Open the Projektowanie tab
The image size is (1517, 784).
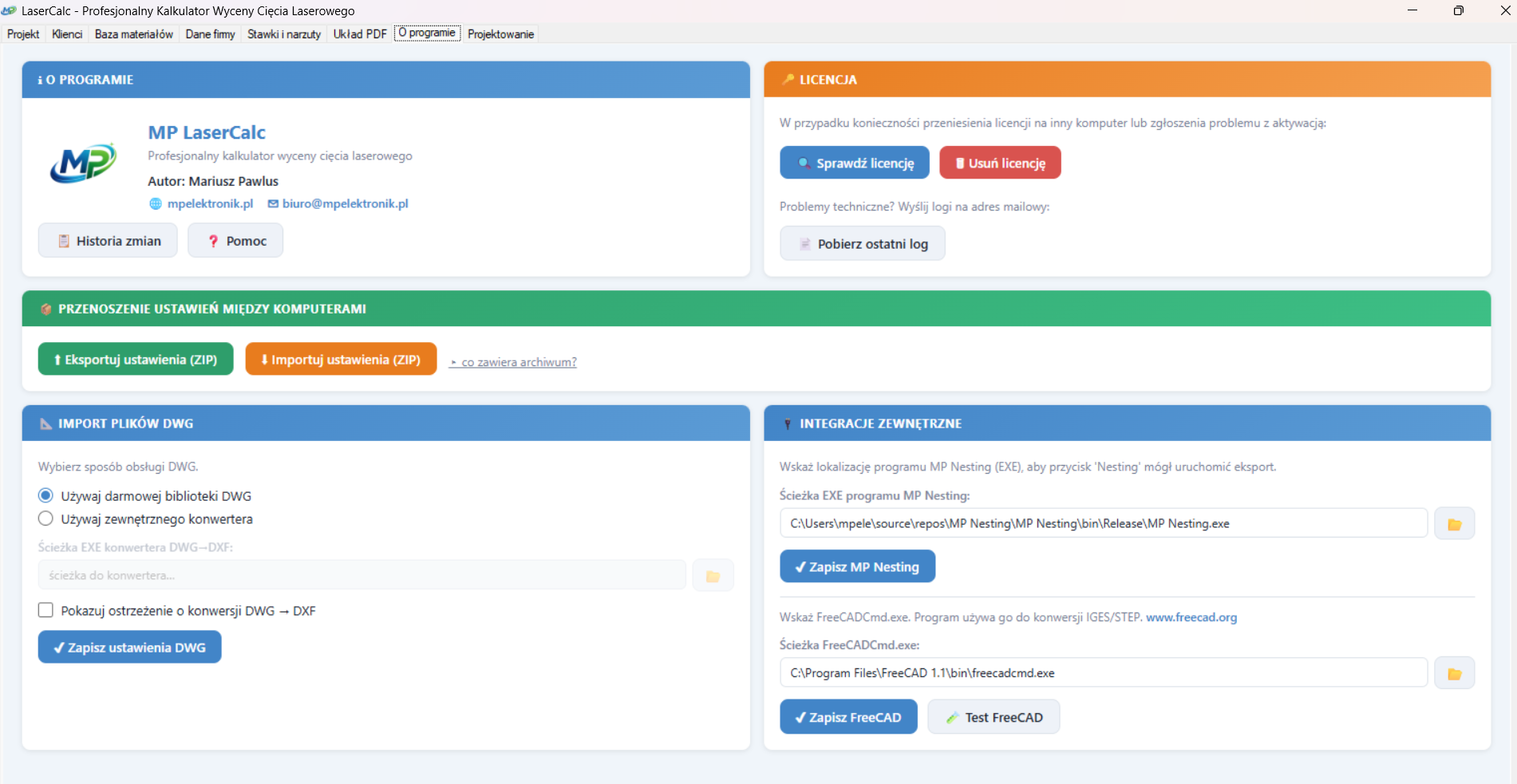click(x=501, y=33)
